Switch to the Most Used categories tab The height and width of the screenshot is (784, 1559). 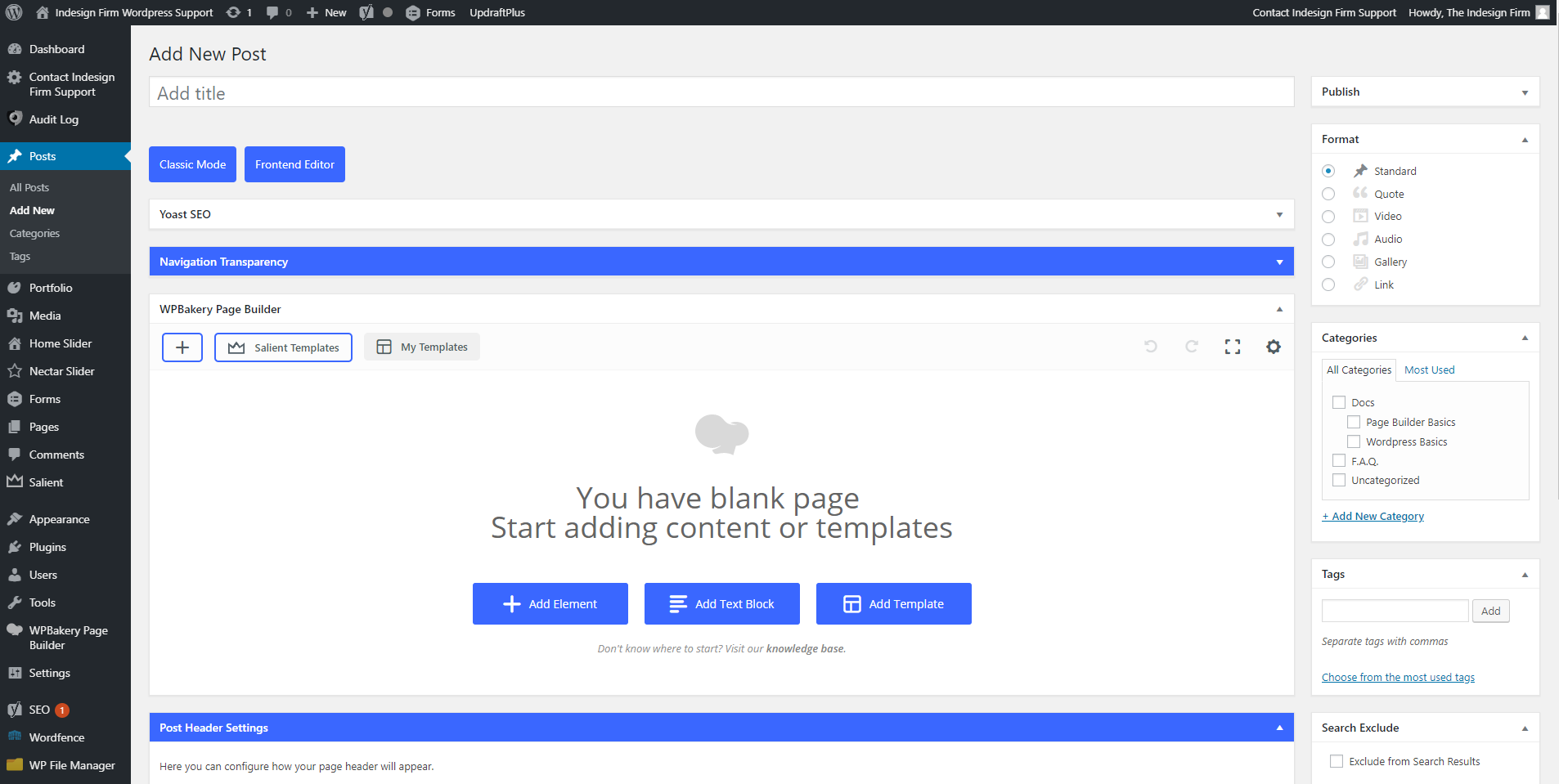[x=1429, y=370]
